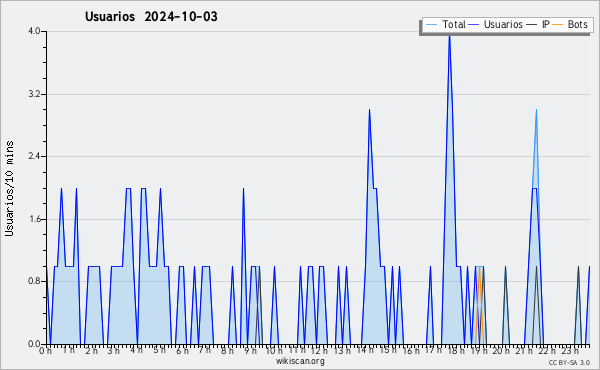
Task: Click the '2.4' y-axis value
Action: 34,156
